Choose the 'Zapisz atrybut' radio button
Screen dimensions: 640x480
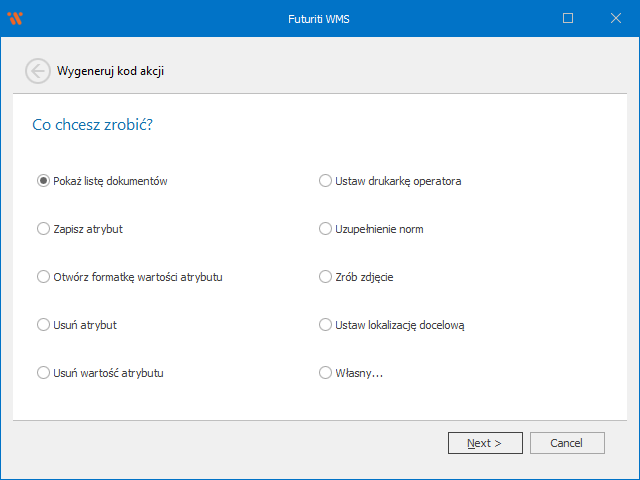point(43,229)
